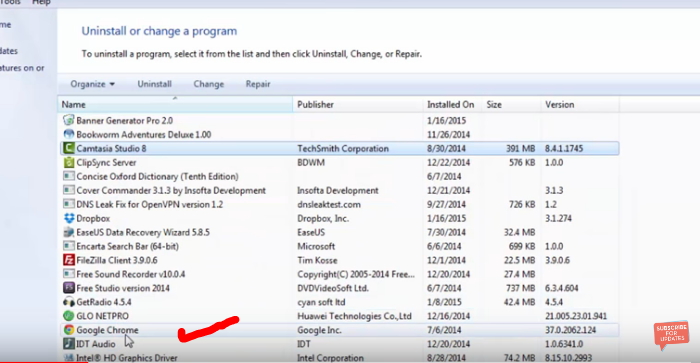Image resolution: width=700 pixels, height=363 pixels.
Task: Select Intel HD Graphics Driver entry
Action: 127,358
